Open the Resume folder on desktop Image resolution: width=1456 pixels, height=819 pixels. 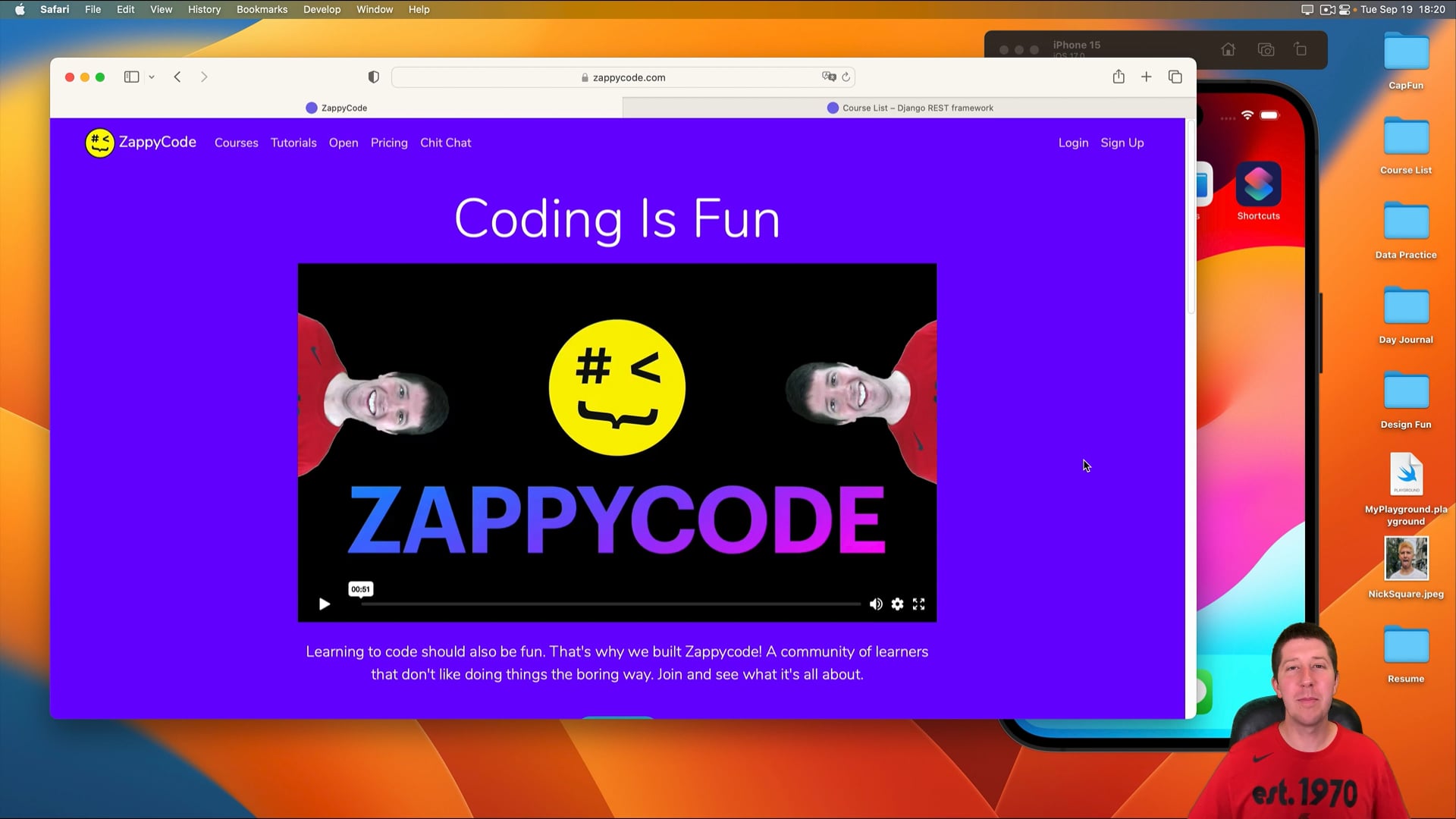(x=1406, y=654)
